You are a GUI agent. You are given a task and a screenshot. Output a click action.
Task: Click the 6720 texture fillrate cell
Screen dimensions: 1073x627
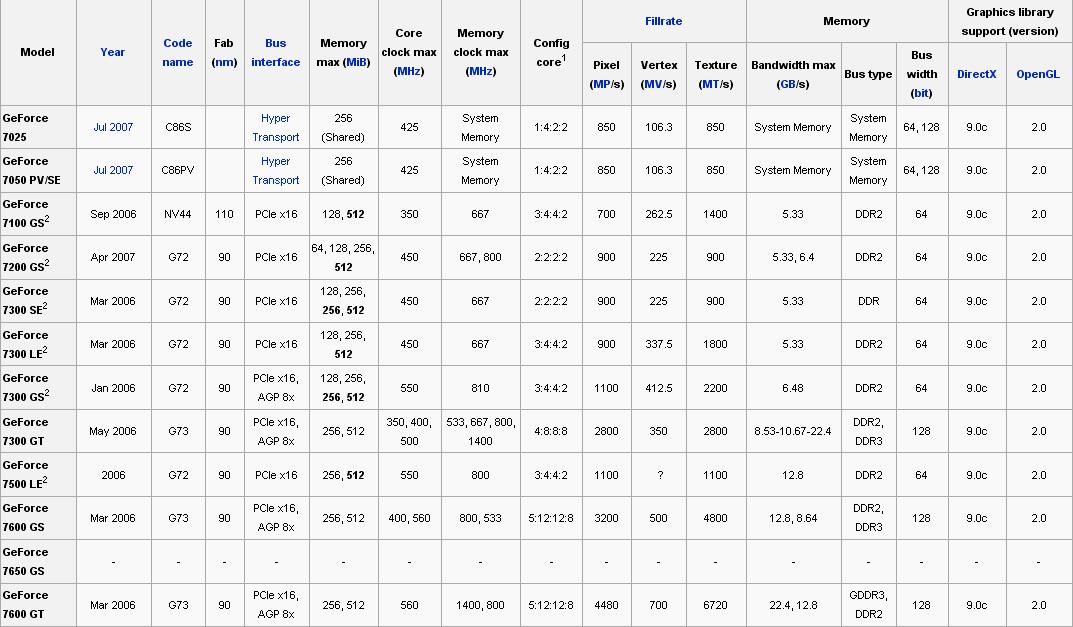715,605
